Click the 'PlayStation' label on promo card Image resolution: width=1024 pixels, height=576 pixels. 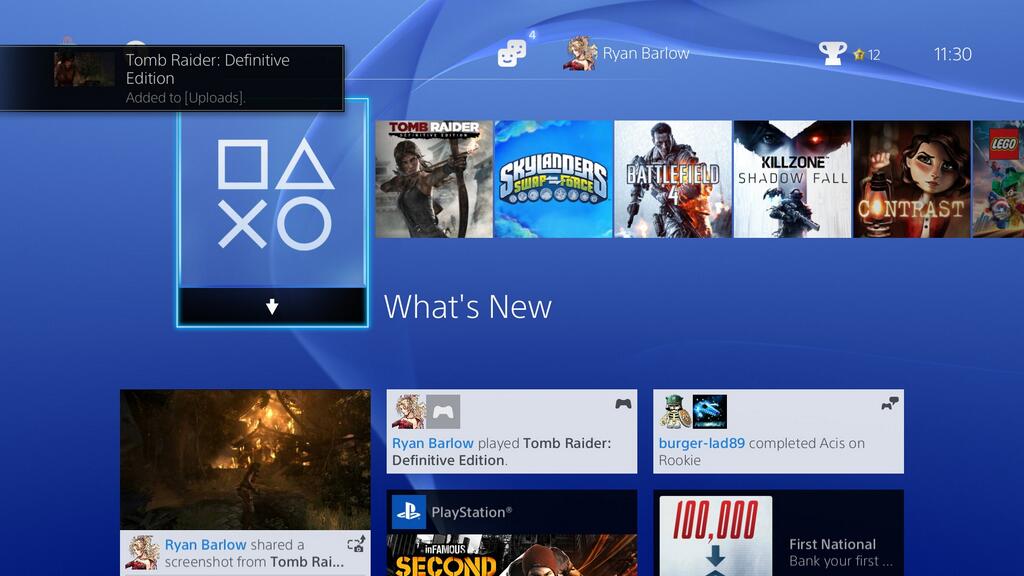click(472, 512)
